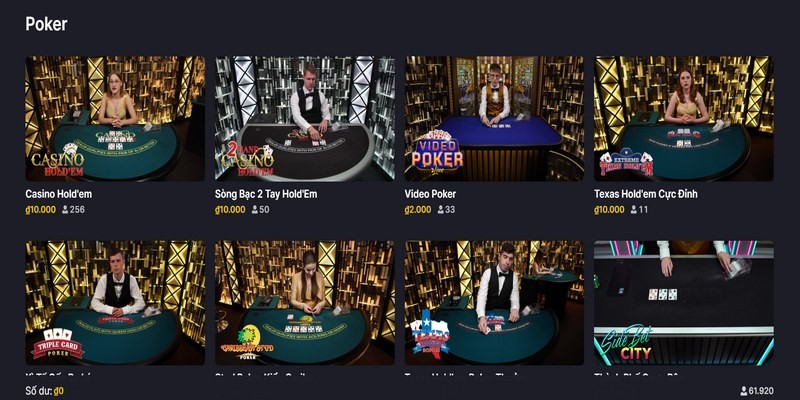
Task: Click the Sòng Bạc 2 Tay Hold'Em title
Action: (x=266, y=194)
